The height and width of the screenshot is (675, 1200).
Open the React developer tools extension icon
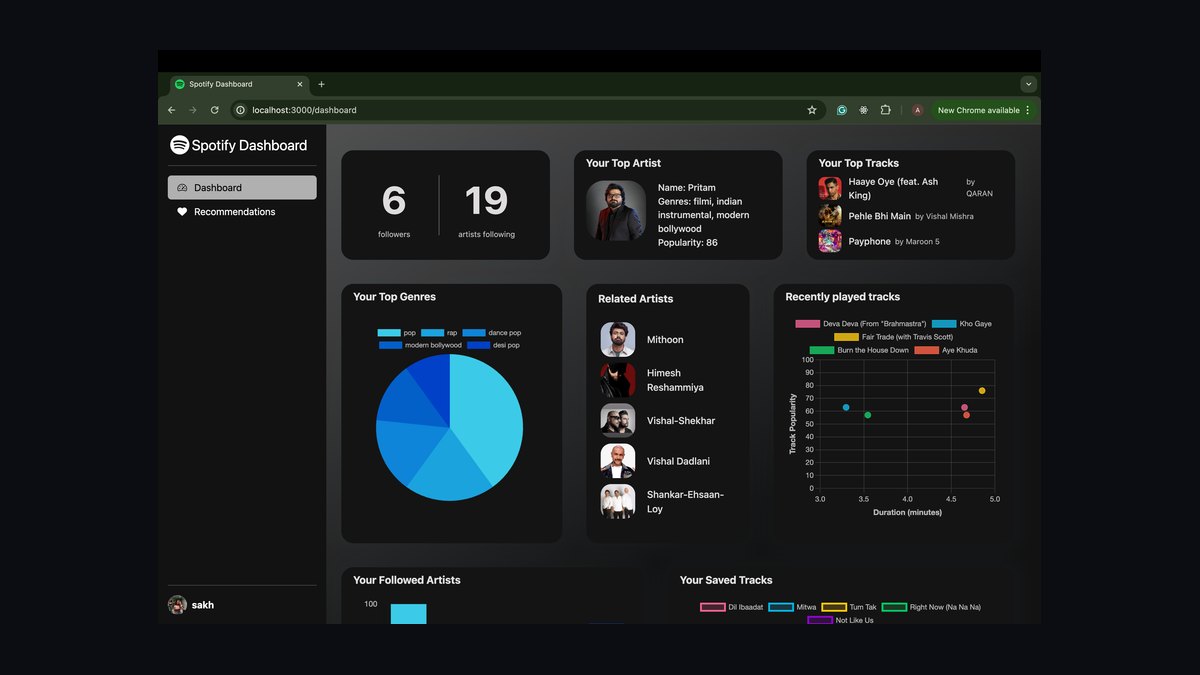[x=864, y=110]
